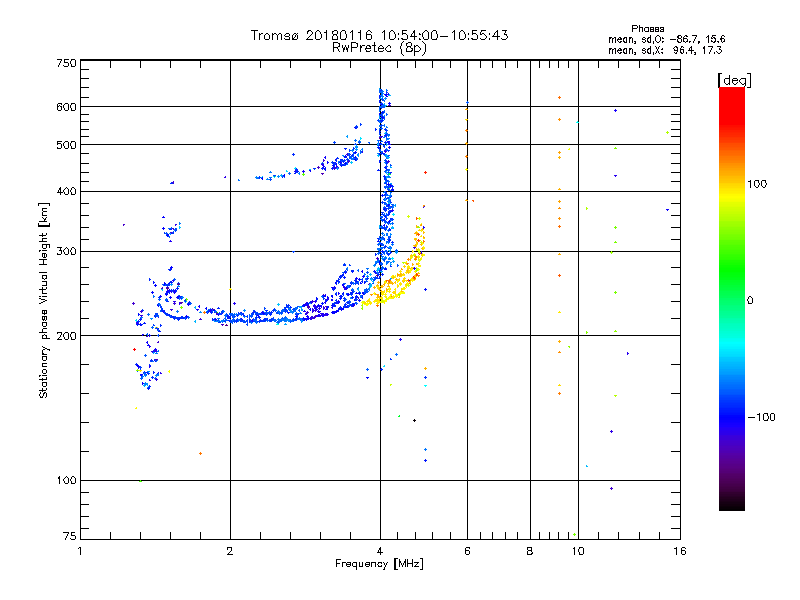Click the black data point below 200 km

pyautogui.click(x=414, y=420)
